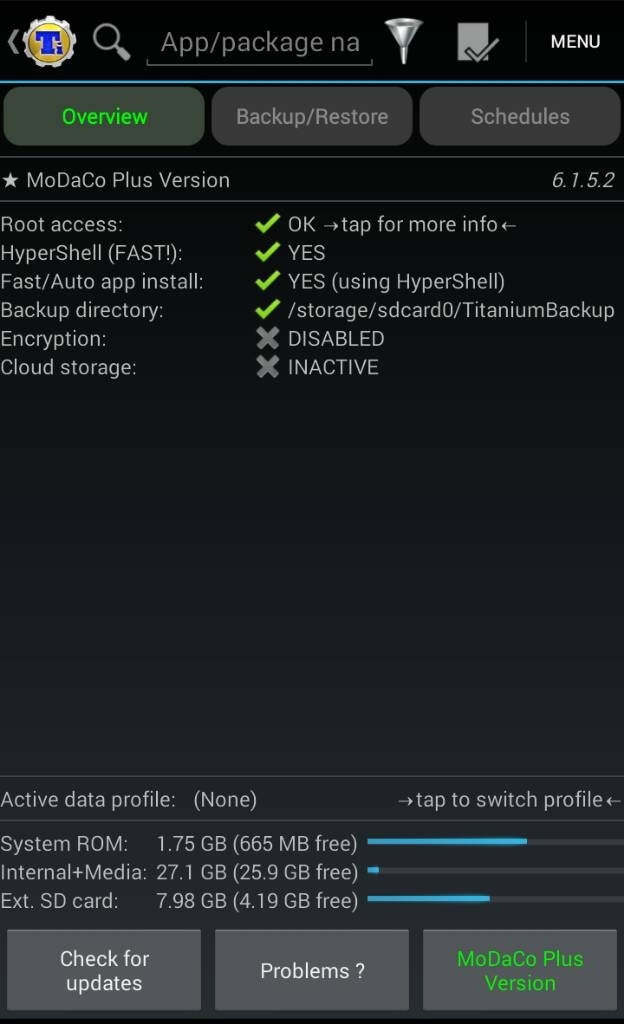Tap the batch actions checkmark icon
The width and height of the screenshot is (624, 1024).
tap(477, 43)
